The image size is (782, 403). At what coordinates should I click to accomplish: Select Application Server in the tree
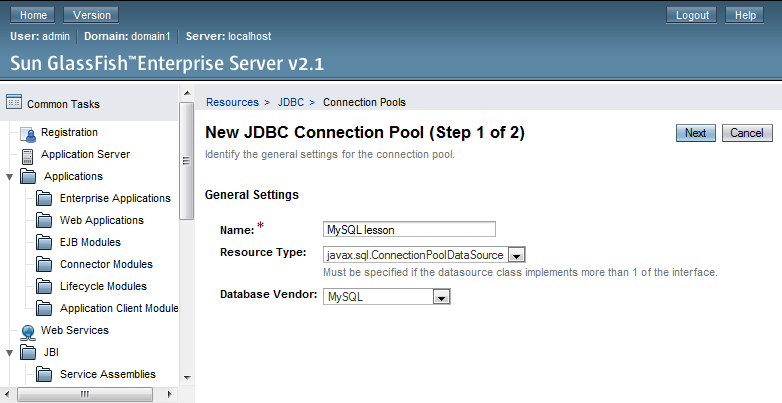pos(85,154)
